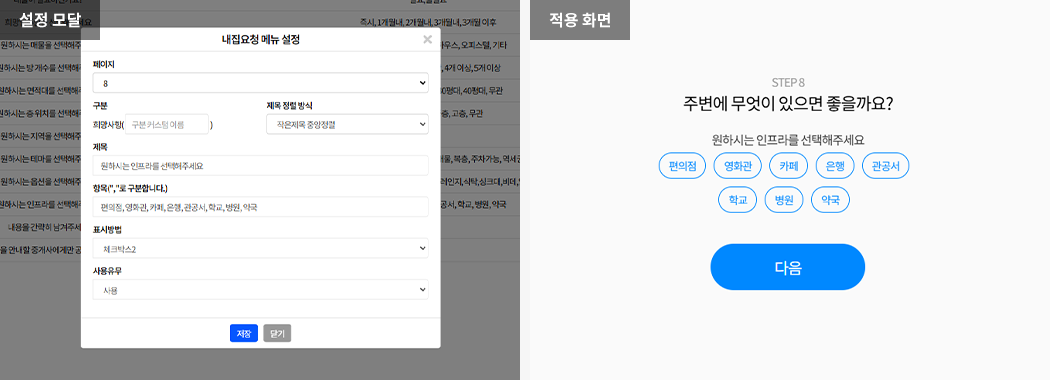
Task: Open the 표시방법 dropdown showing 체크박스2
Action: point(260,249)
